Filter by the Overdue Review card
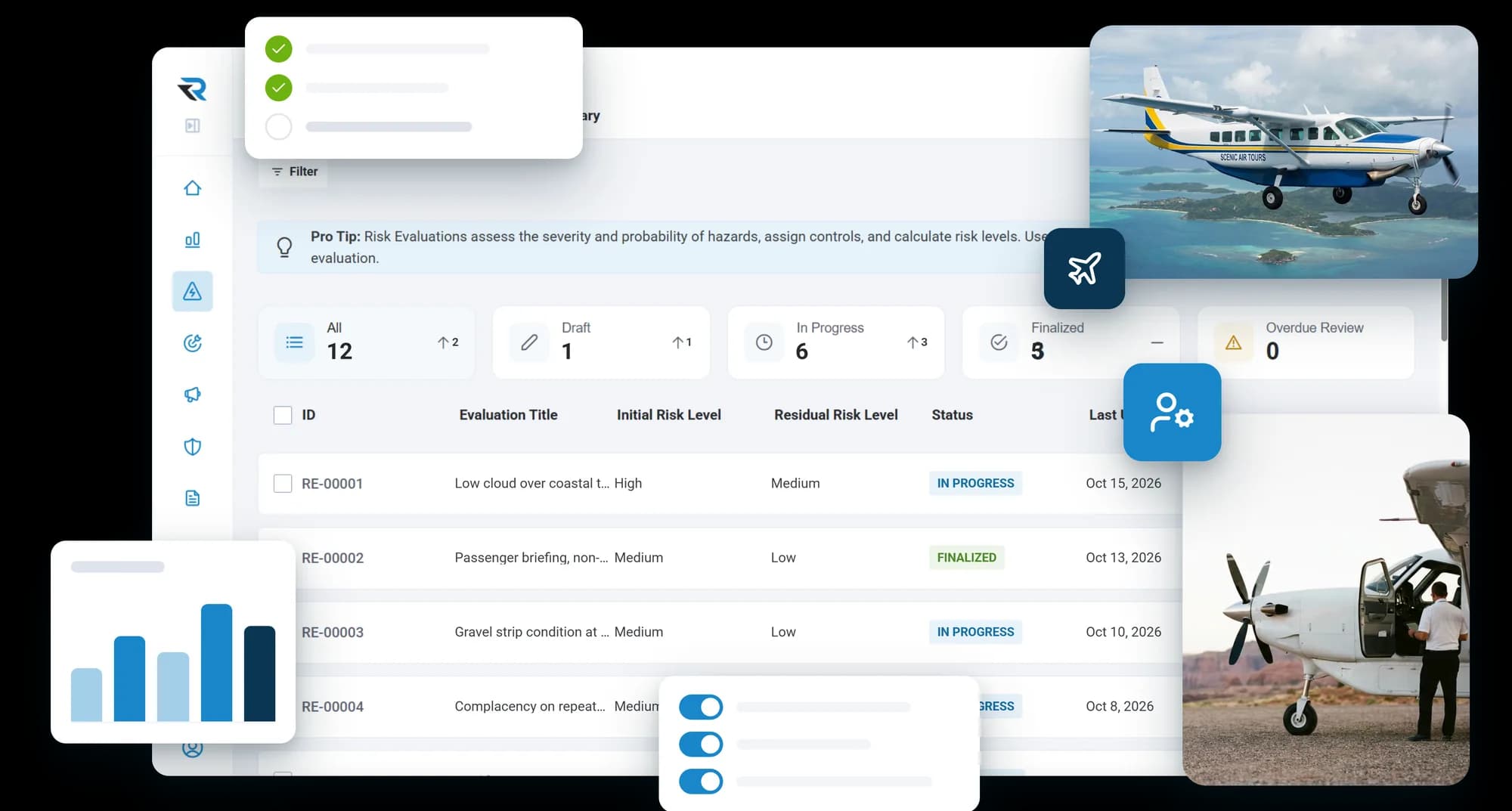Viewport: 1512px width, 811px height. tap(1306, 342)
